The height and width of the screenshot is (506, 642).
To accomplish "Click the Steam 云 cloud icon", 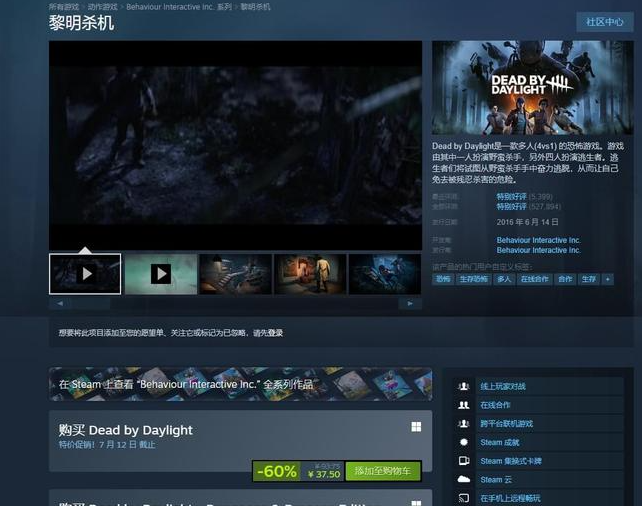I will pyautogui.click(x=463, y=479).
